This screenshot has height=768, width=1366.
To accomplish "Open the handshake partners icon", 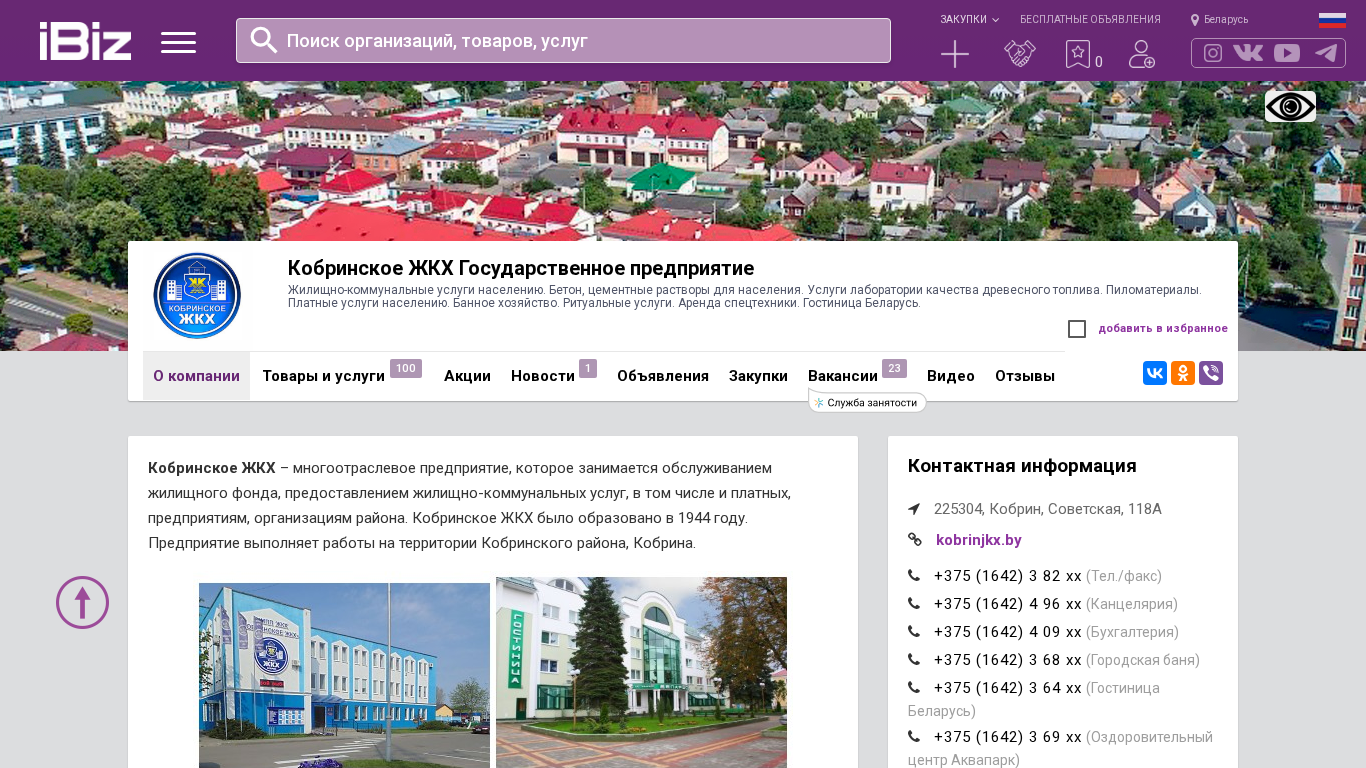I will (1019, 54).
